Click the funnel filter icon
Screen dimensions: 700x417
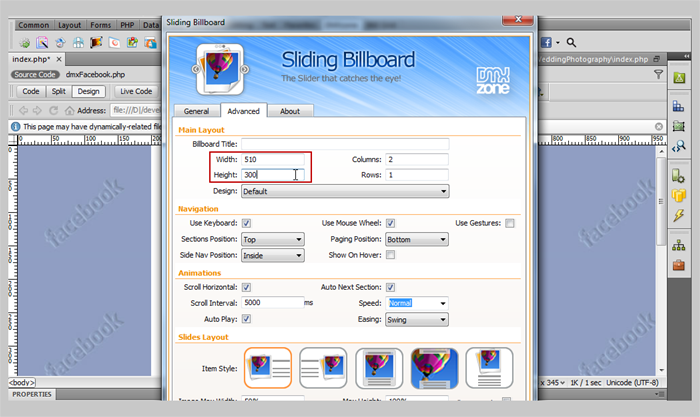pyautogui.click(x=658, y=75)
